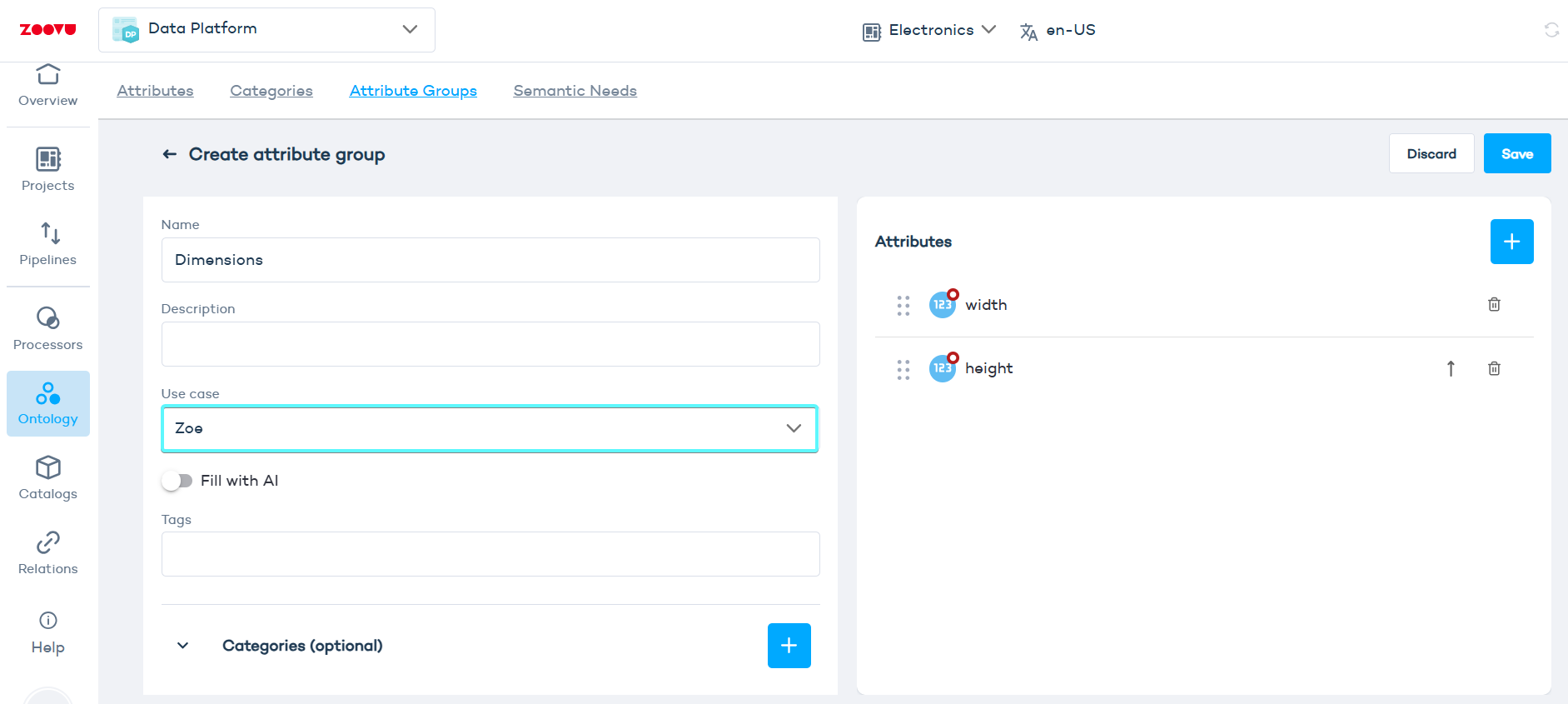Image resolution: width=1568 pixels, height=704 pixels.
Task: Open the Use case dropdown
Action: 490,428
